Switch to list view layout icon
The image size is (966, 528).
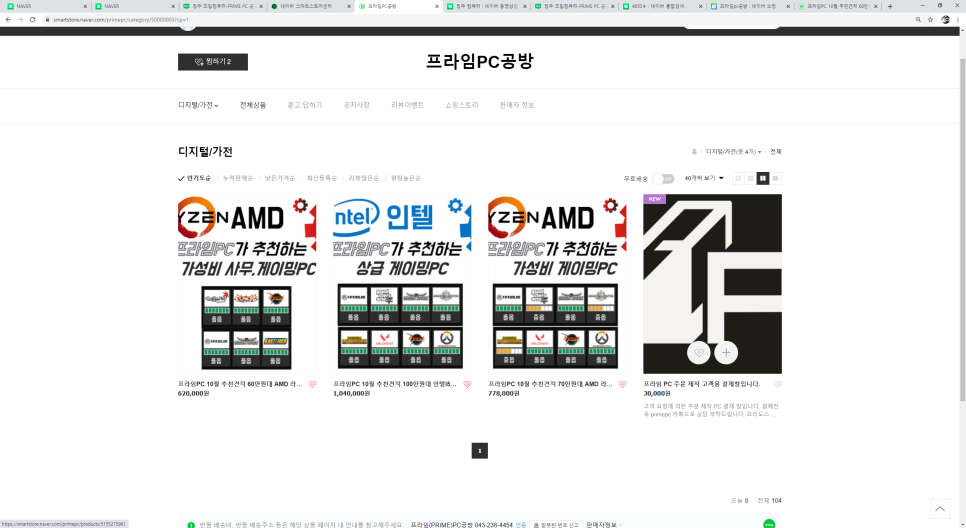point(738,179)
